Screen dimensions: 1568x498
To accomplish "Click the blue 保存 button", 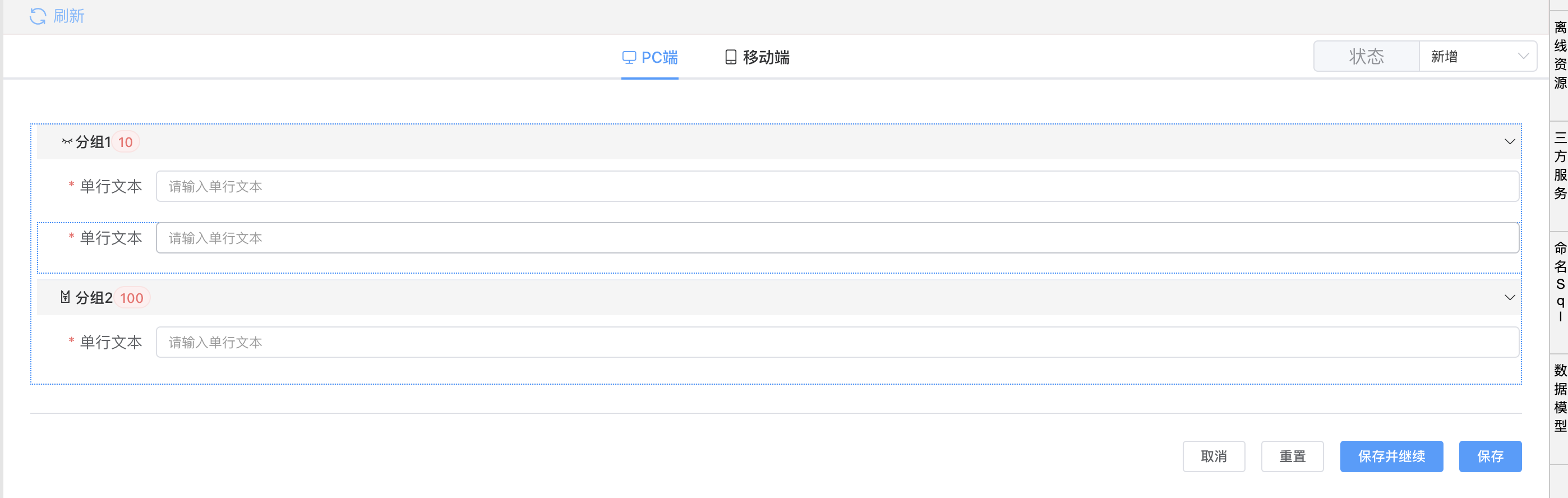I will [1489, 457].
